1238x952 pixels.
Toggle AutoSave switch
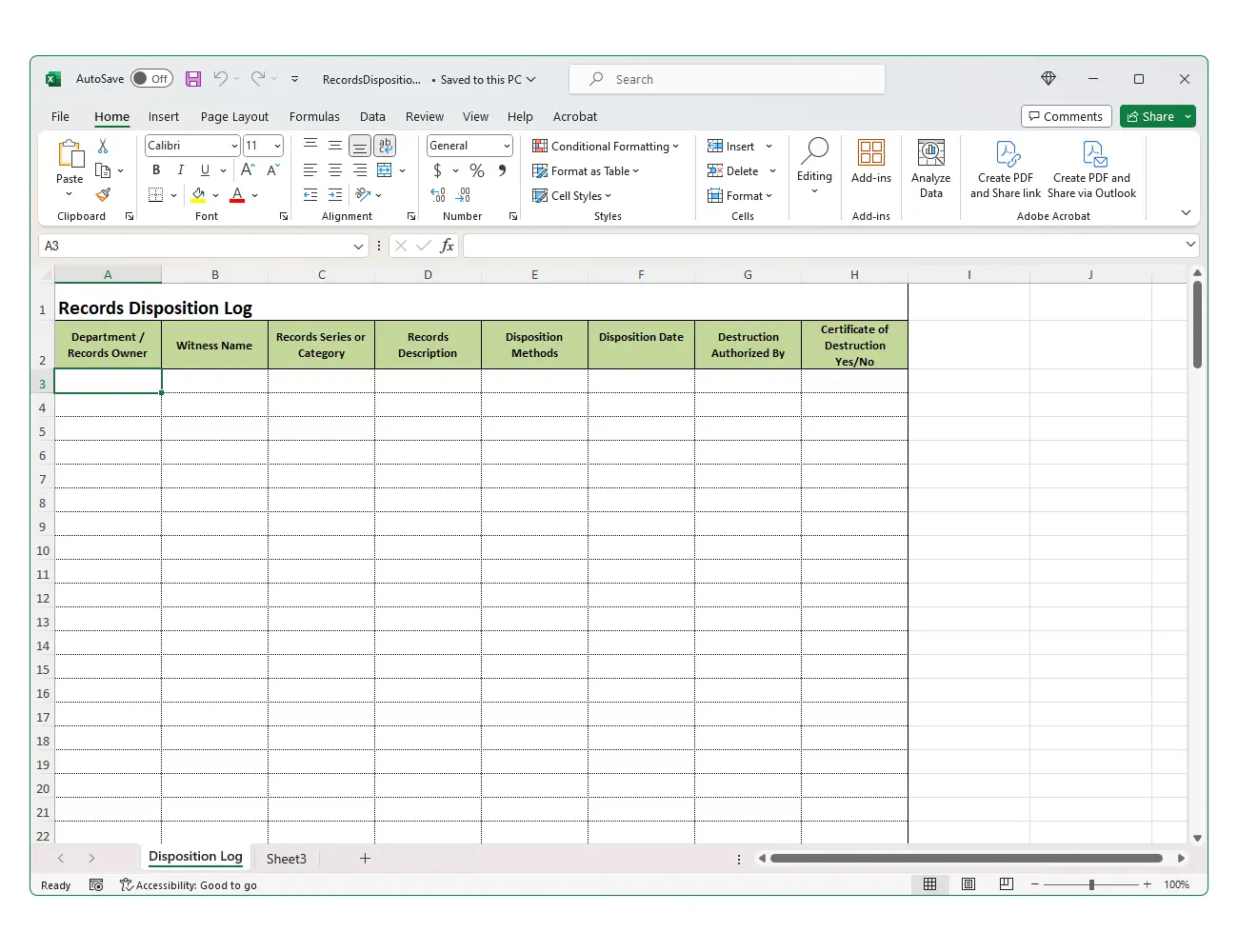151,79
